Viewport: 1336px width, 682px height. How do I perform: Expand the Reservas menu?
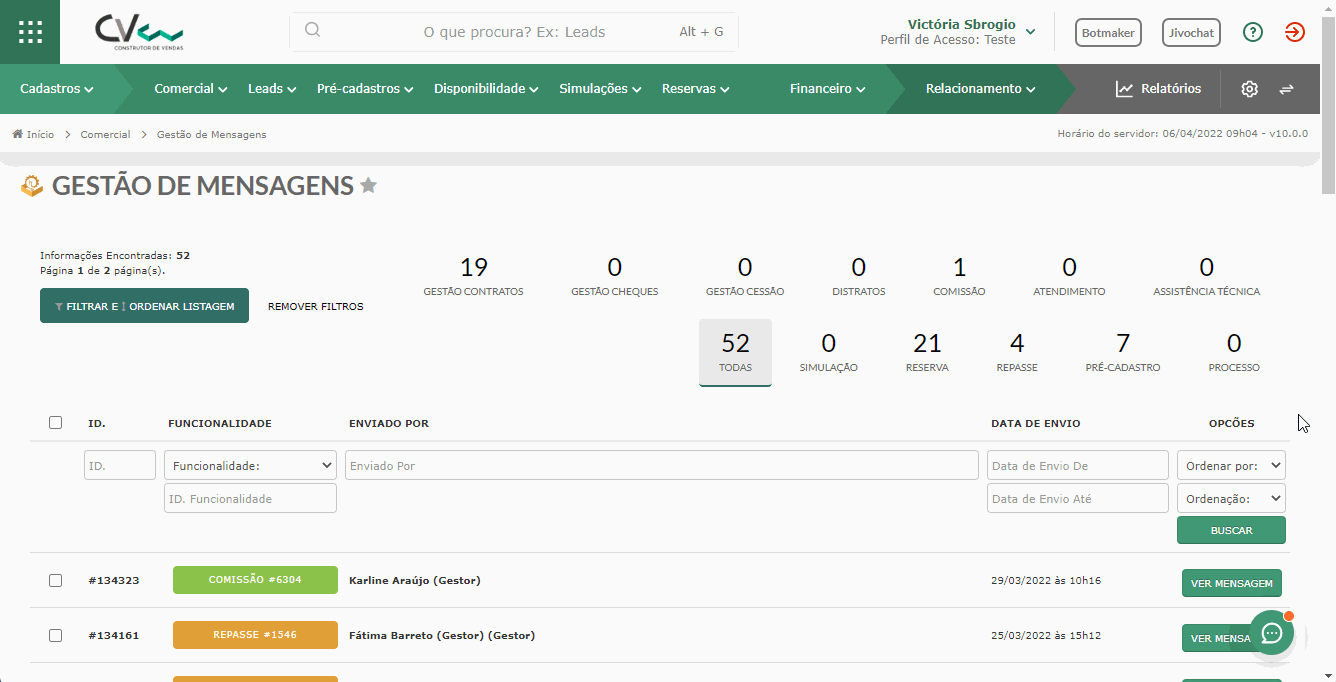coord(695,89)
